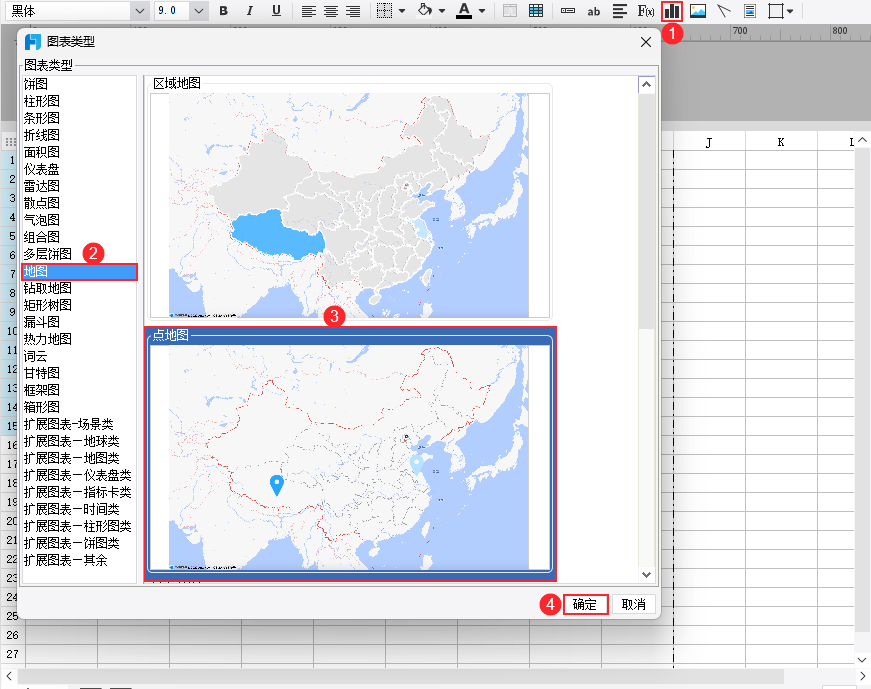Choose 多层饼图 in chart list
Screen dimensions: 871x689
(48, 254)
